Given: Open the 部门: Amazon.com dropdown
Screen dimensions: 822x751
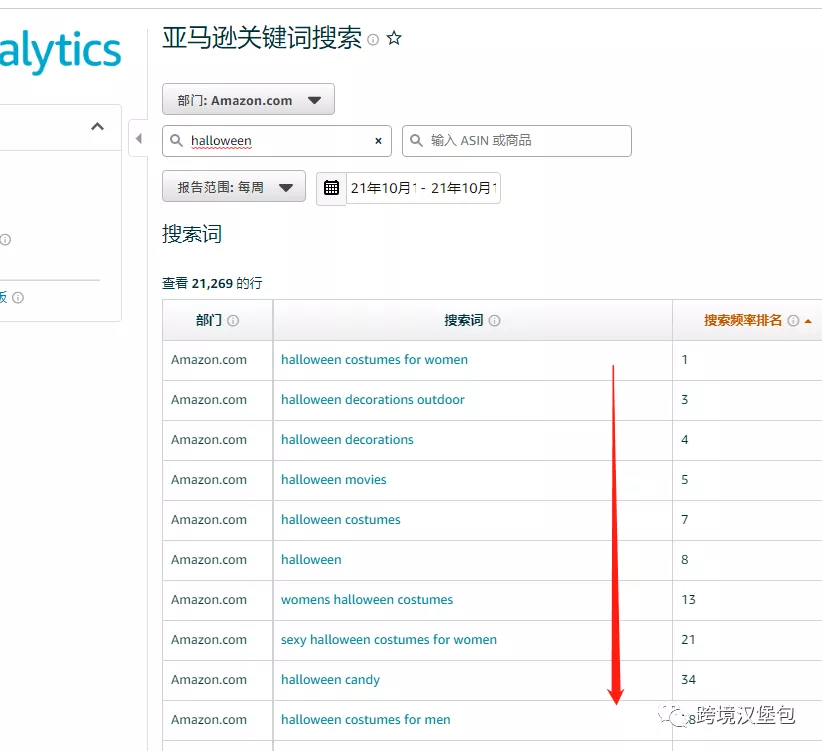Looking at the screenshot, I should [x=248, y=100].
